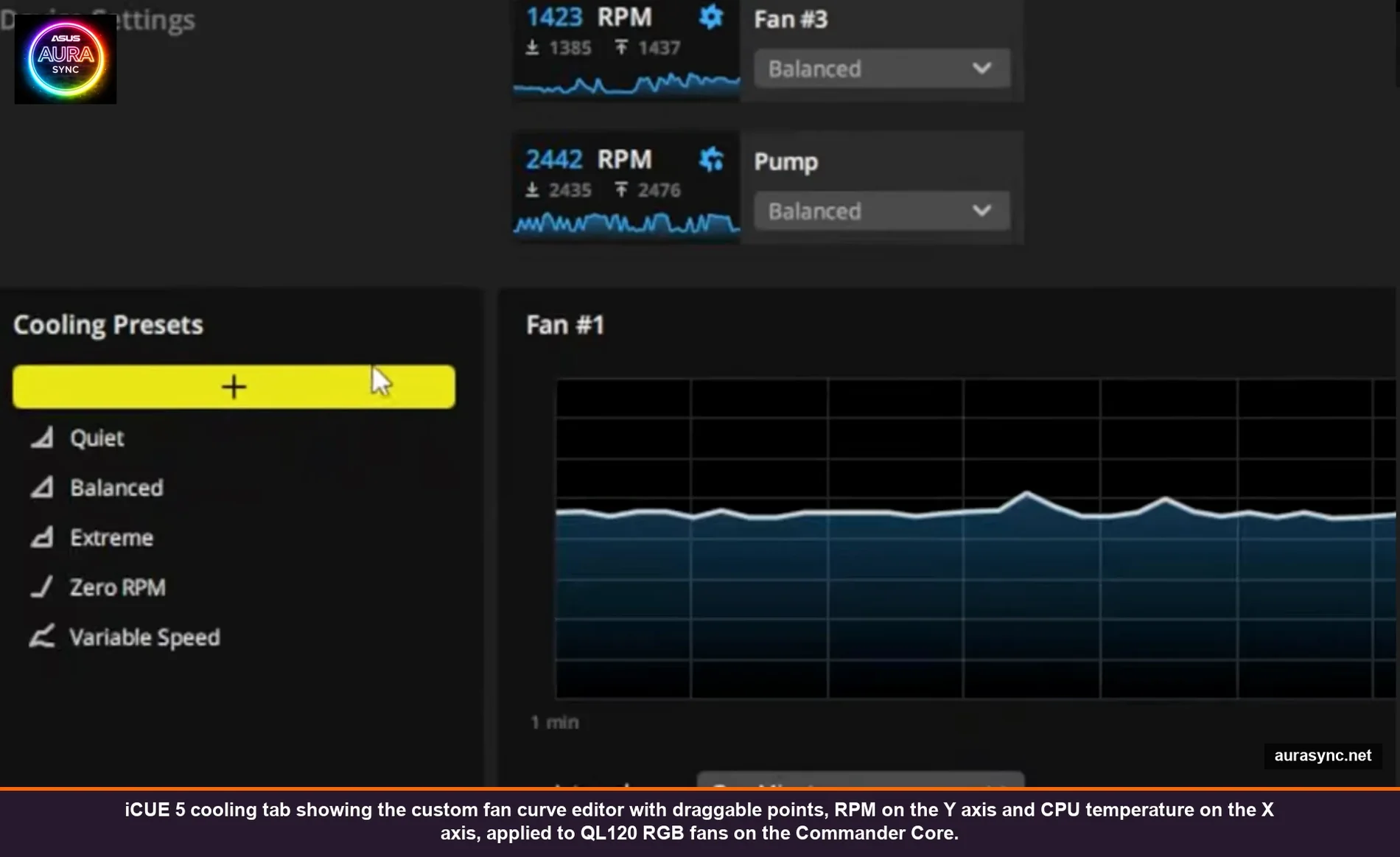Select the Zero RPM preset icon
Viewport: 1400px width, 857px height.
tap(42, 587)
